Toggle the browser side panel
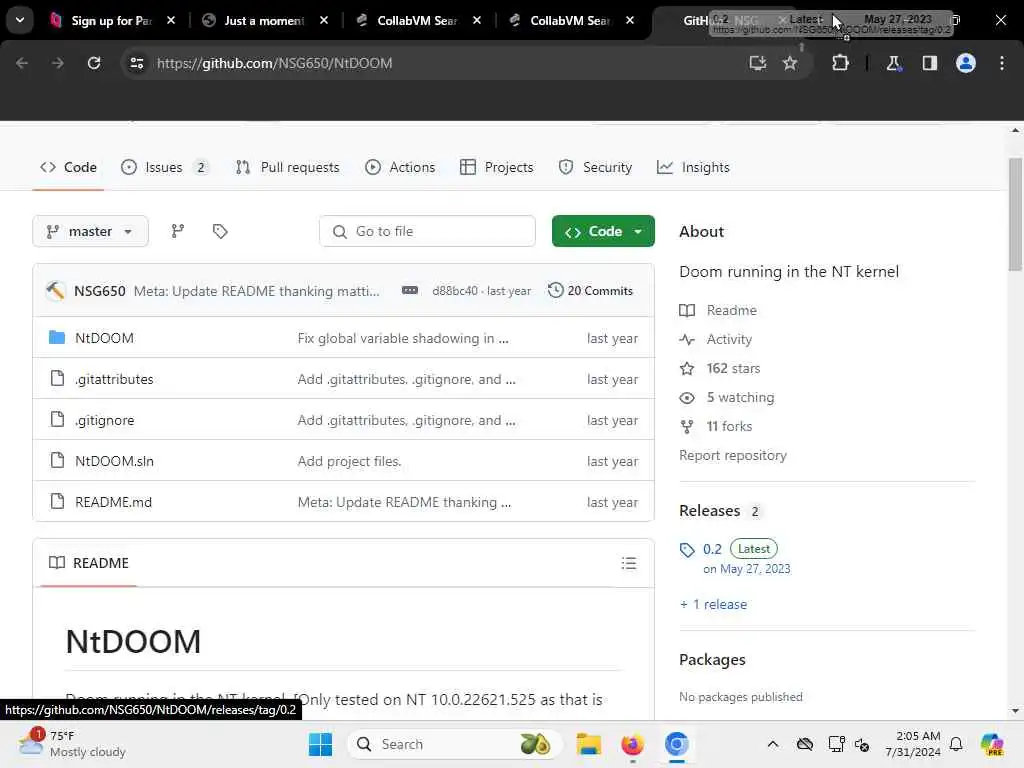This screenshot has height=768, width=1024. [929, 63]
